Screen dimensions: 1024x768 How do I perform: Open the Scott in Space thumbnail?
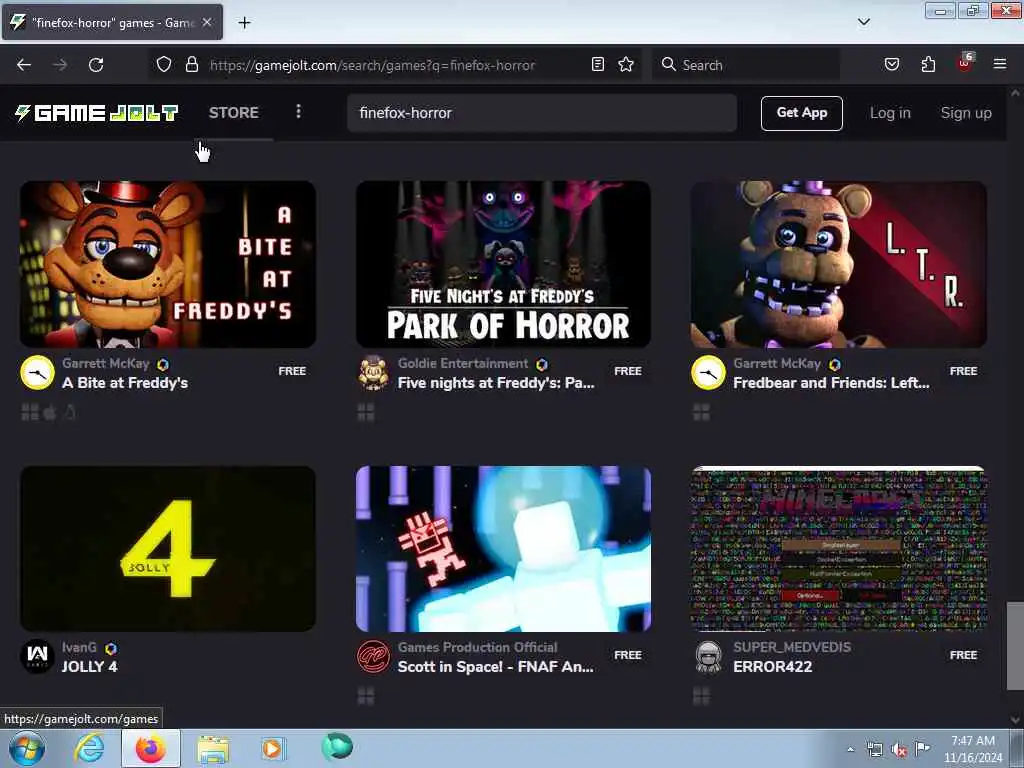[503, 549]
